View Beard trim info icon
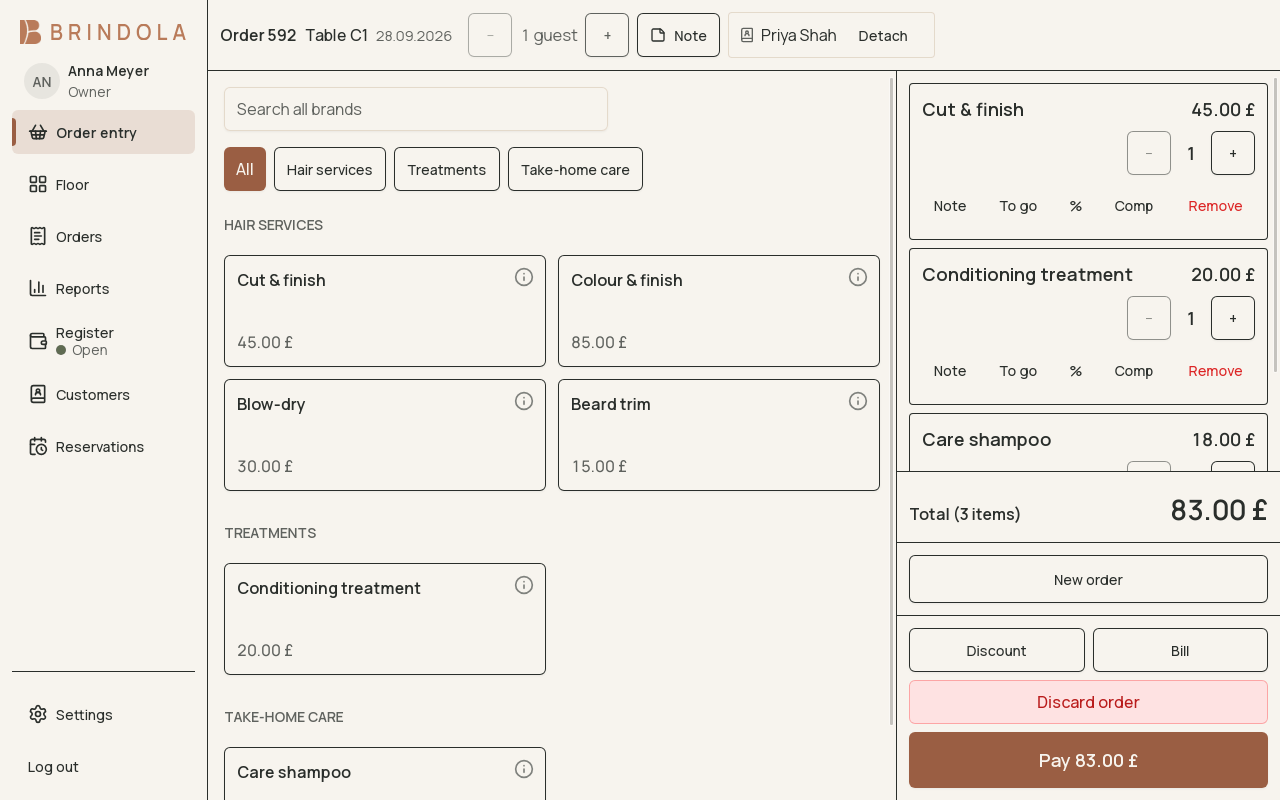 858,401
